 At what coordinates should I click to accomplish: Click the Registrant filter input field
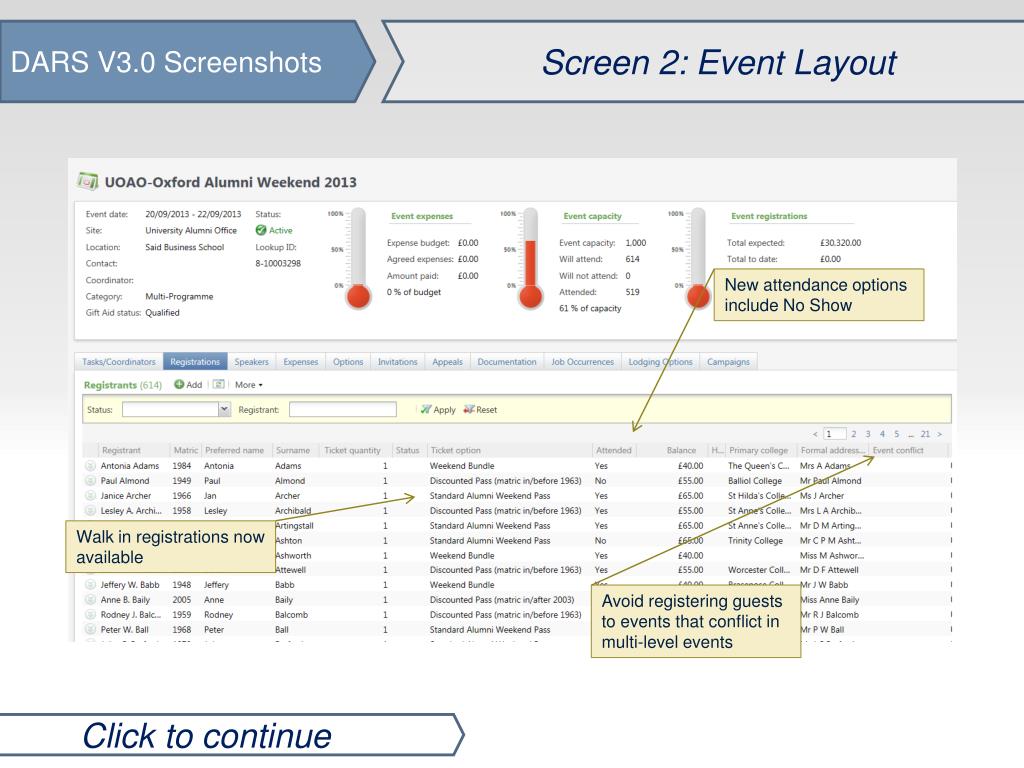(343, 409)
